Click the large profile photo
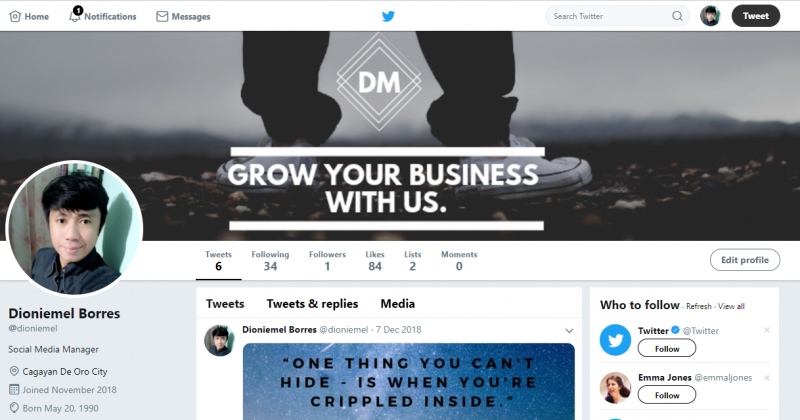This screenshot has width=800, height=420. pyautogui.click(x=74, y=228)
